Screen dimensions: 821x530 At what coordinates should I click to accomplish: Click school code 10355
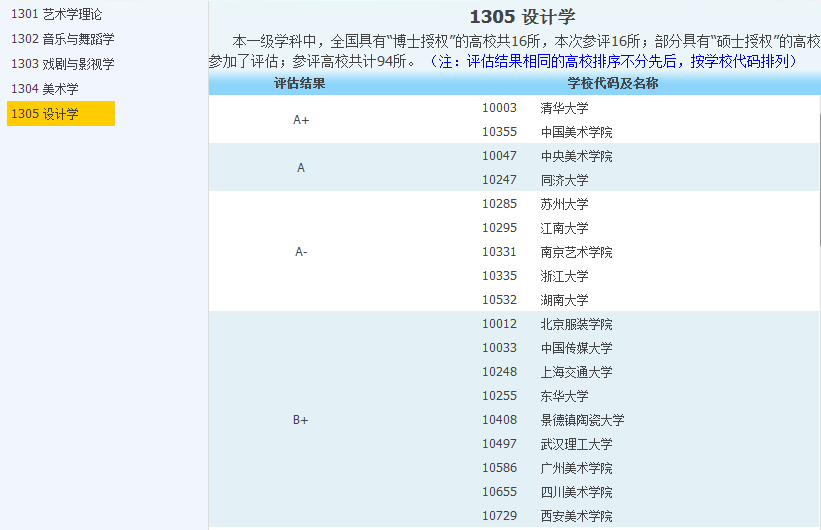click(x=500, y=132)
